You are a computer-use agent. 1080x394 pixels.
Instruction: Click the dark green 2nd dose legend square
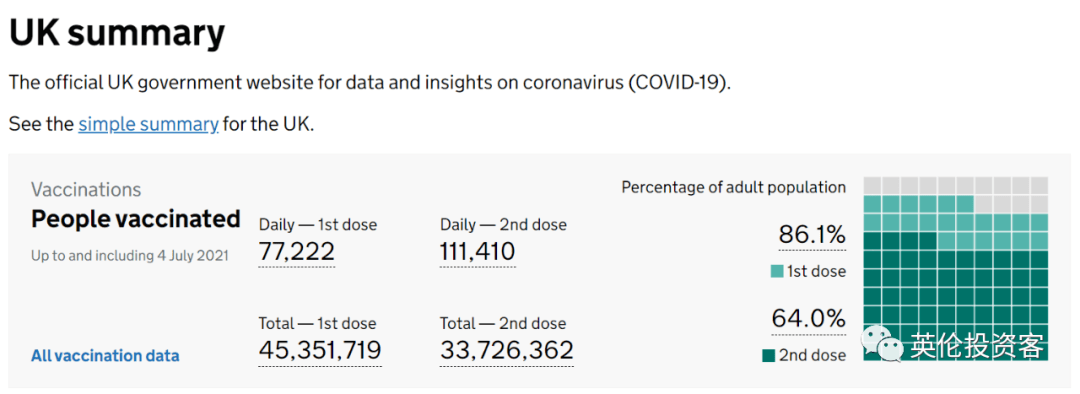click(x=769, y=355)
